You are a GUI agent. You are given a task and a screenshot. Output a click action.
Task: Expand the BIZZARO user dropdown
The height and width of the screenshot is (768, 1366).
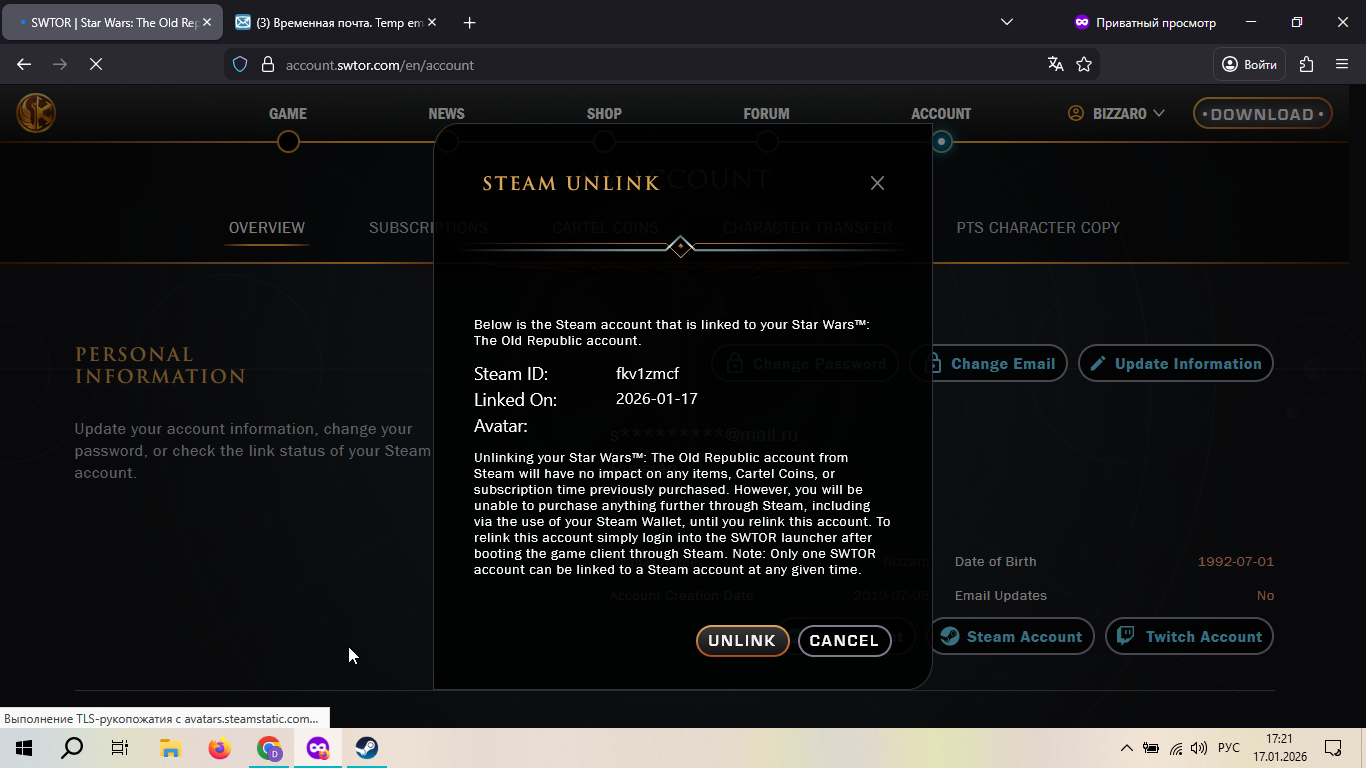[1116, 114]
